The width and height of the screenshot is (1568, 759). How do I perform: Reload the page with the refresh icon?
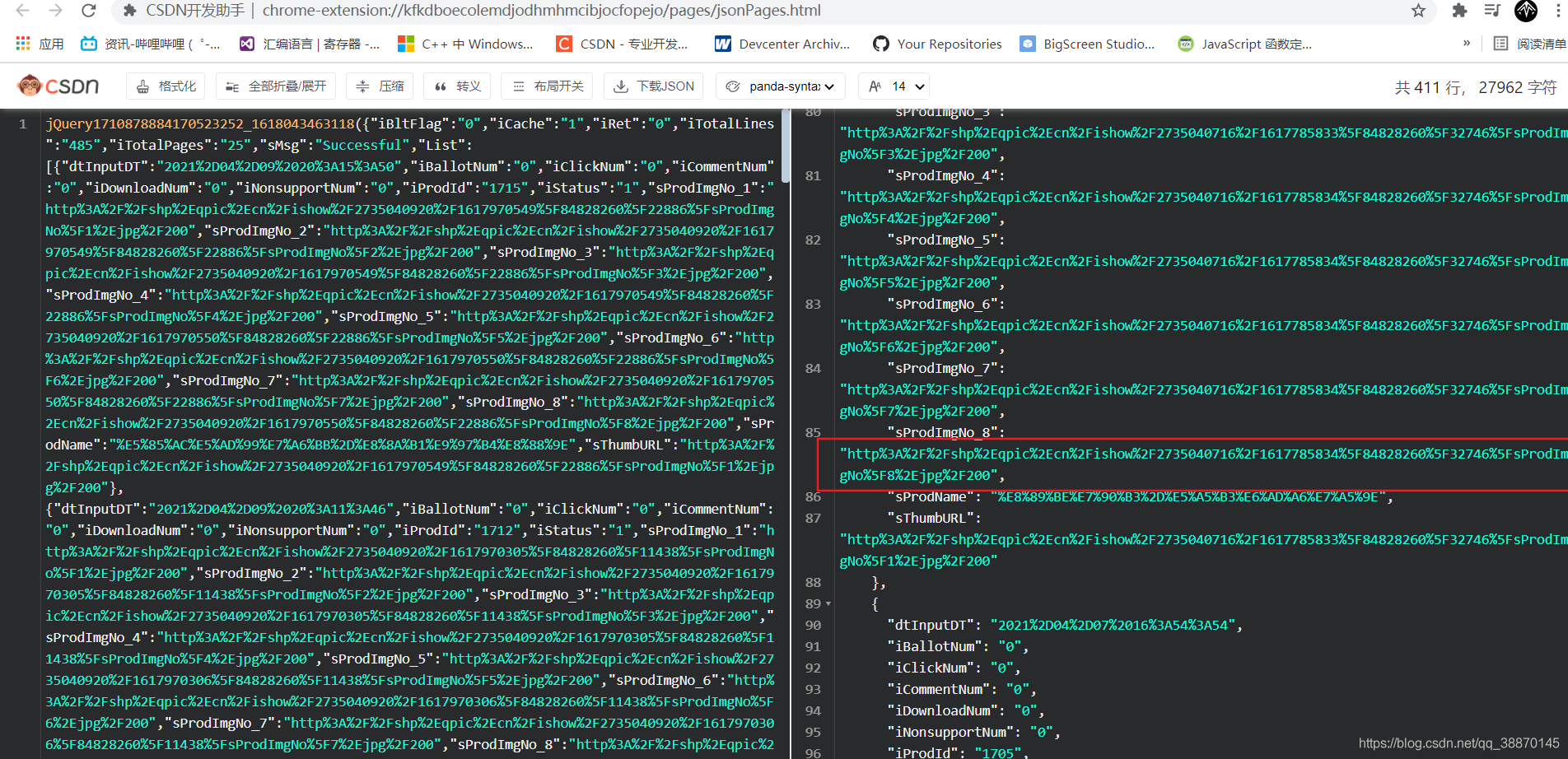click(88, 11)
